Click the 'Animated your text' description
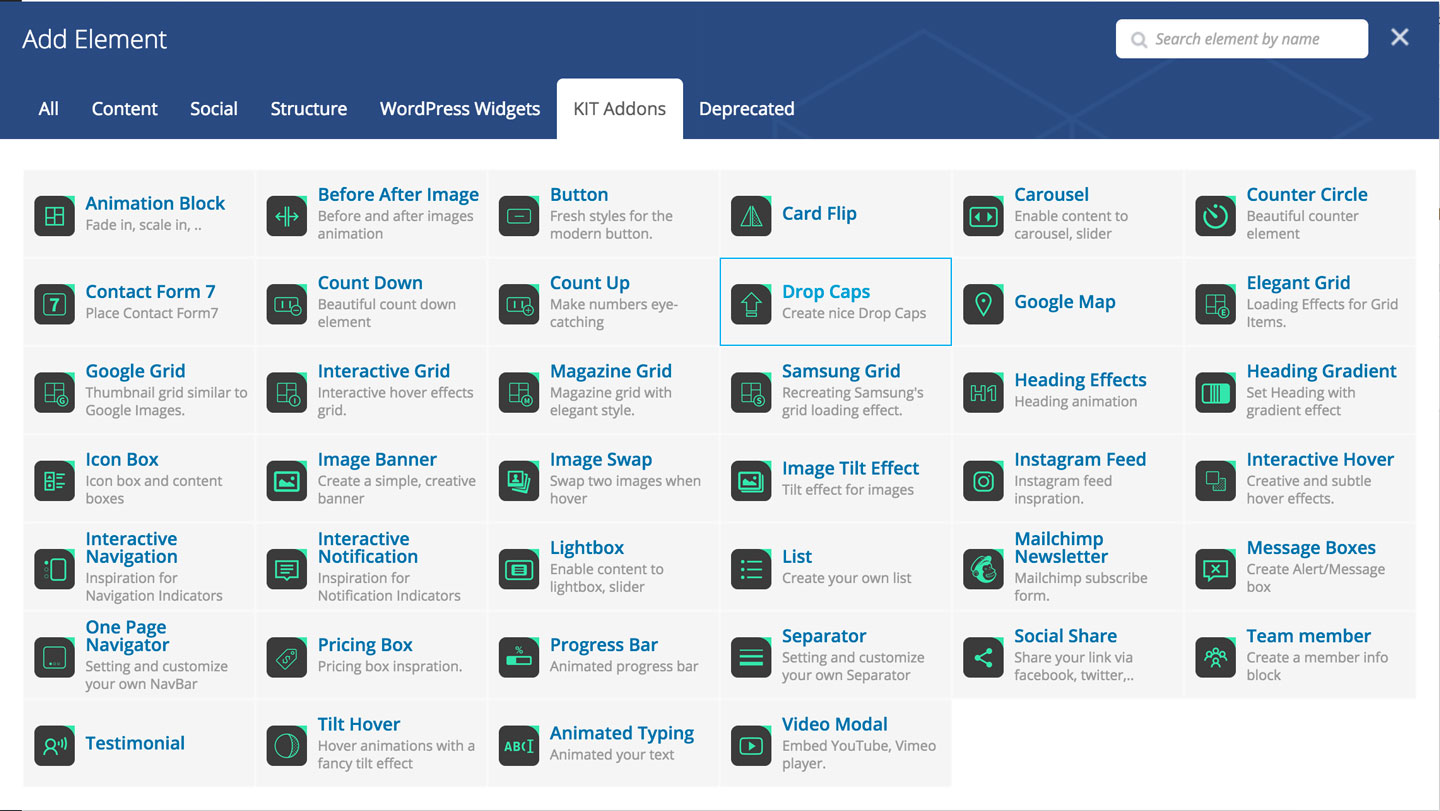 click(x=612, y=754)
